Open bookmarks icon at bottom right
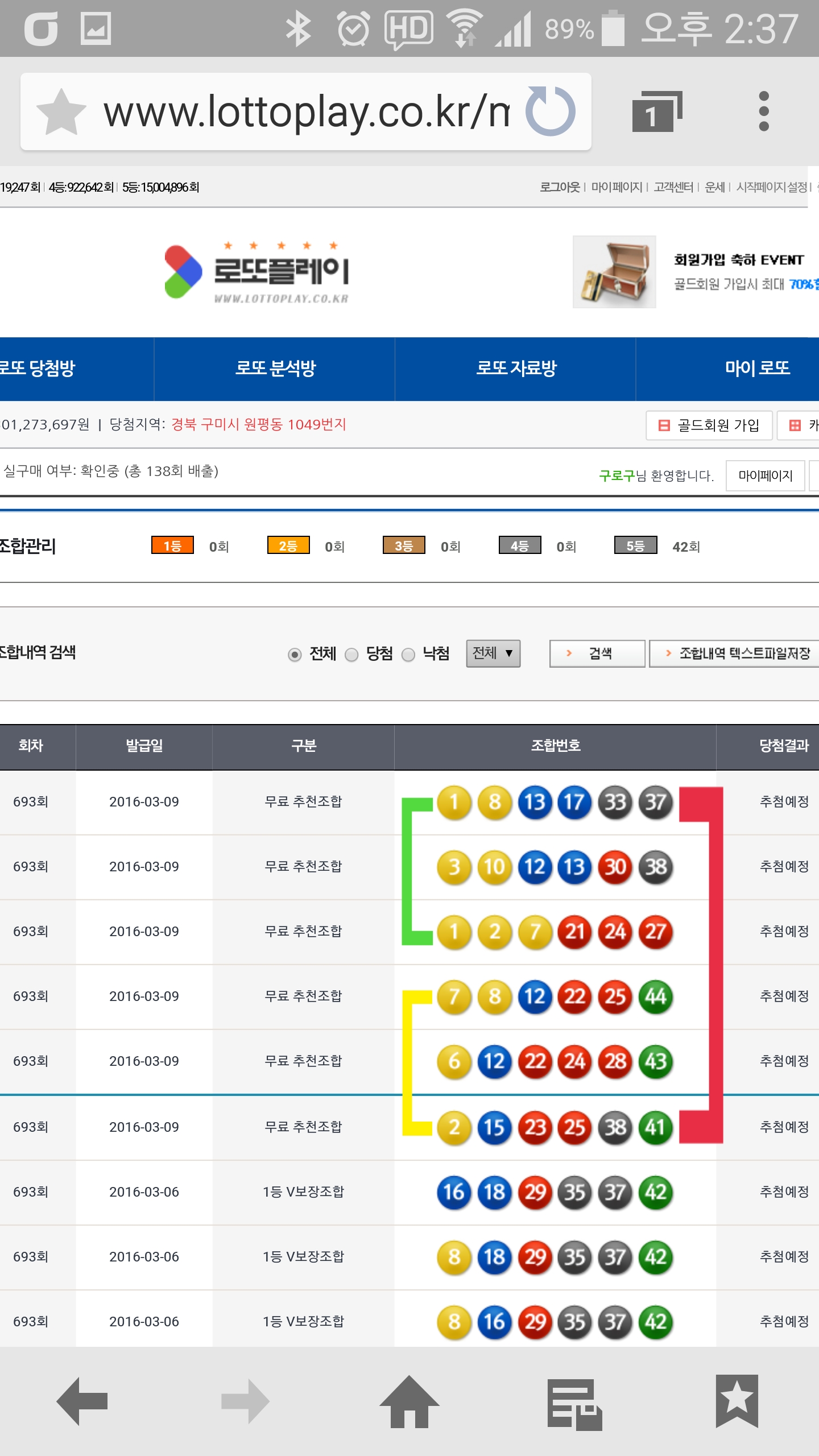 [737, 1401]
